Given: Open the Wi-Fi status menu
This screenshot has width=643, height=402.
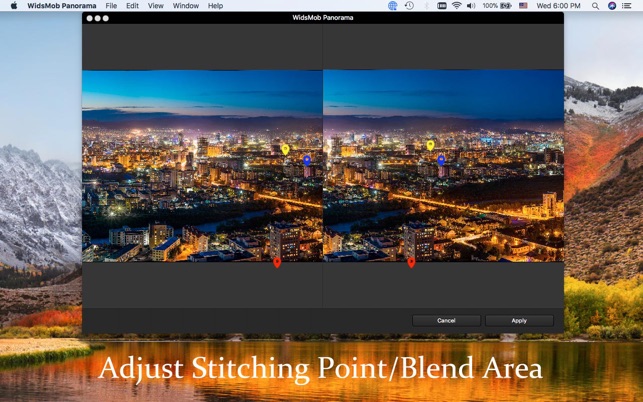Looking at the screenshot, I should pos(456,6).
